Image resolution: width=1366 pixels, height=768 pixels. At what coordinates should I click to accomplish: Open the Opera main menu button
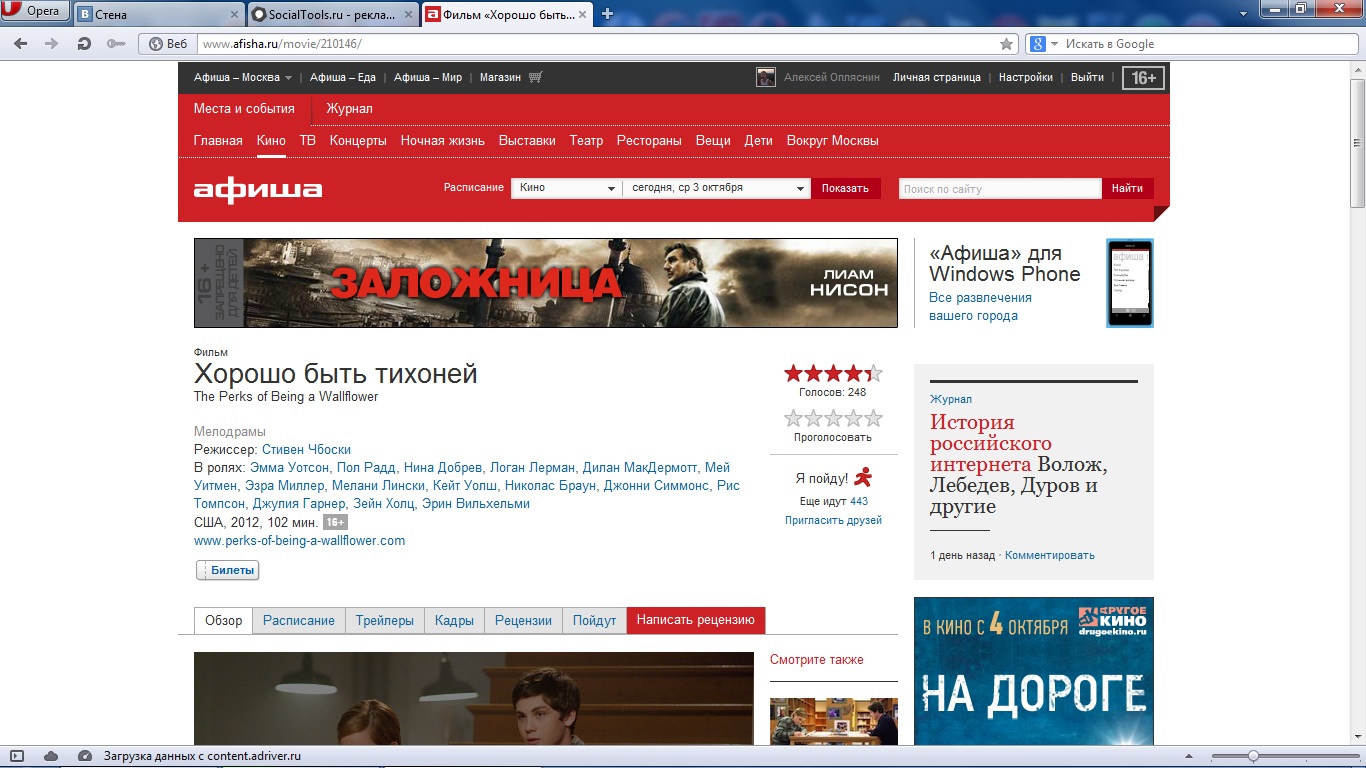point(35,12)
